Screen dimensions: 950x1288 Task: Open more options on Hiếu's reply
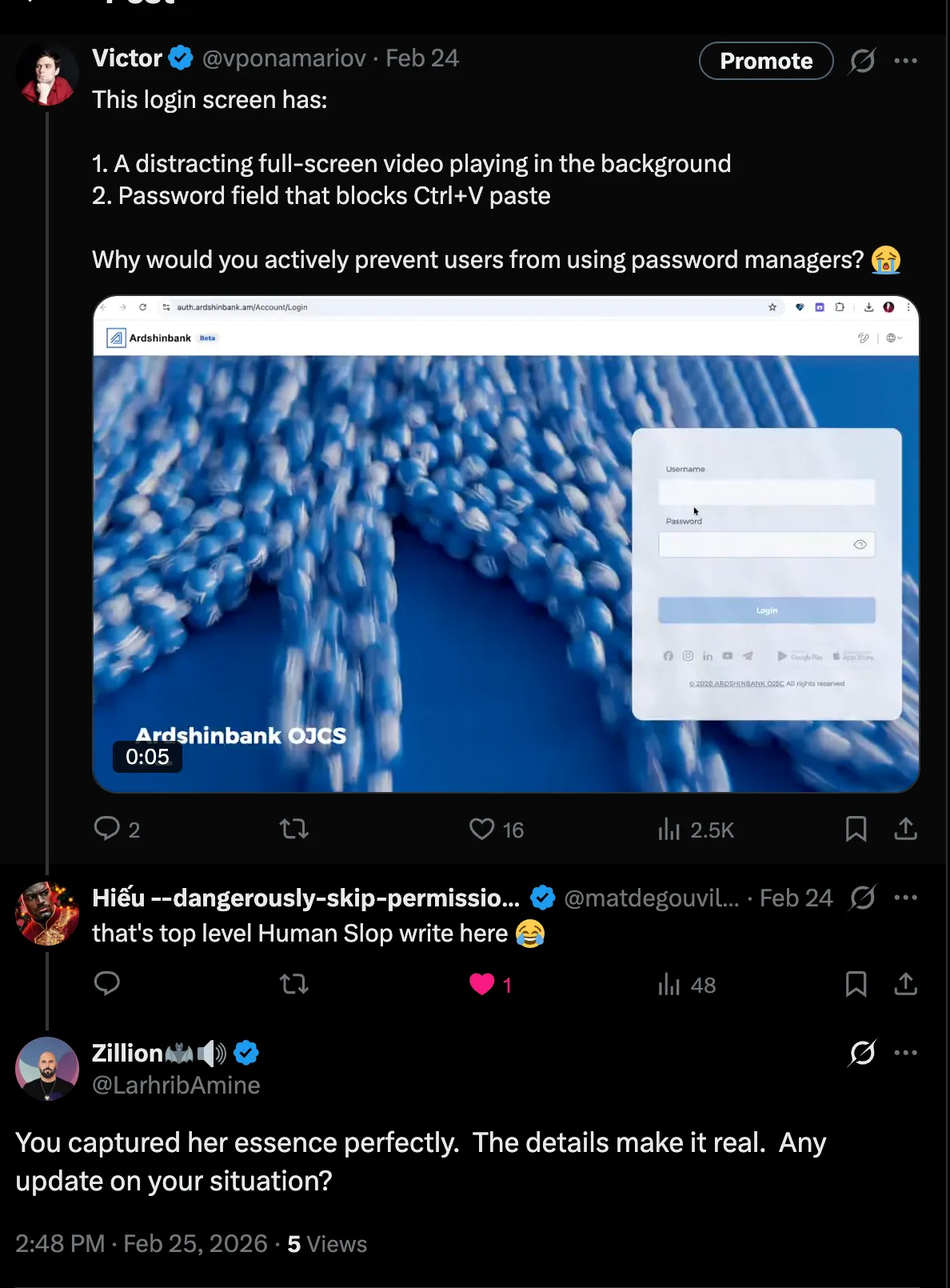[905, 898]
